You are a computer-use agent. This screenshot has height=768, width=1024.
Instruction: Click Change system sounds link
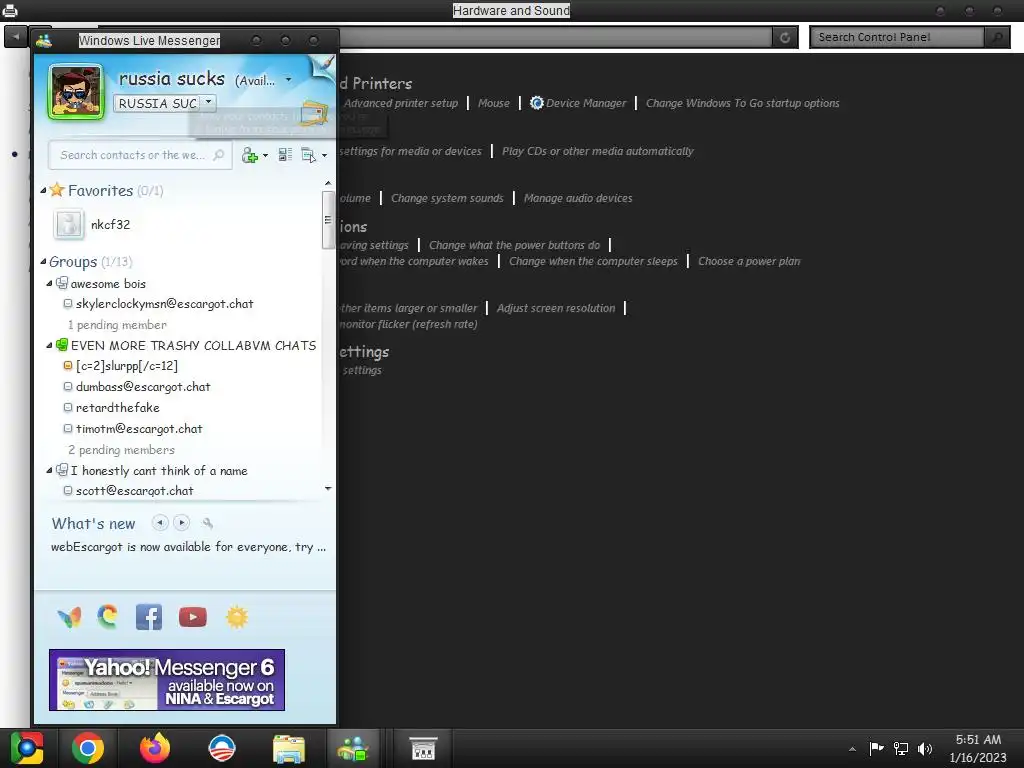pos(447,199)
